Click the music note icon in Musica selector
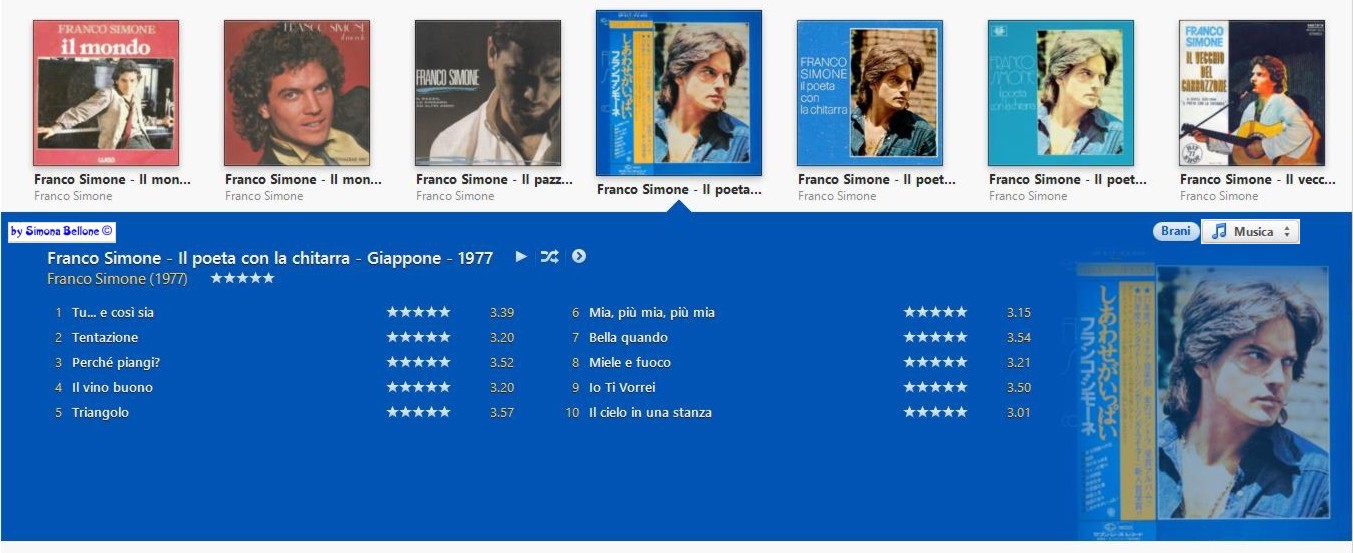This screenshot has height=553, width=1353. click(x=1218, y=231)
